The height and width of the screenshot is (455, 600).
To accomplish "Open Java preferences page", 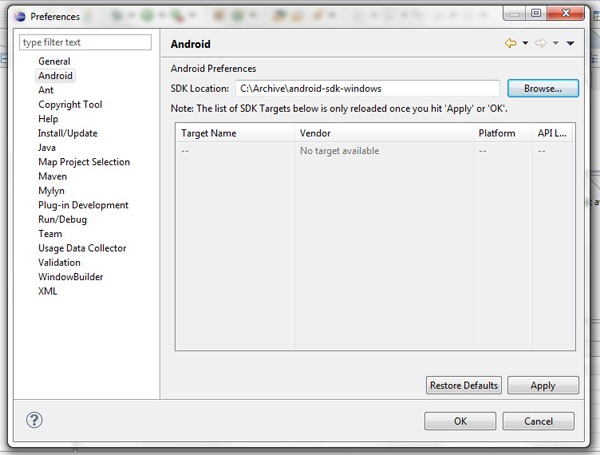I will (x=47, y=148).
